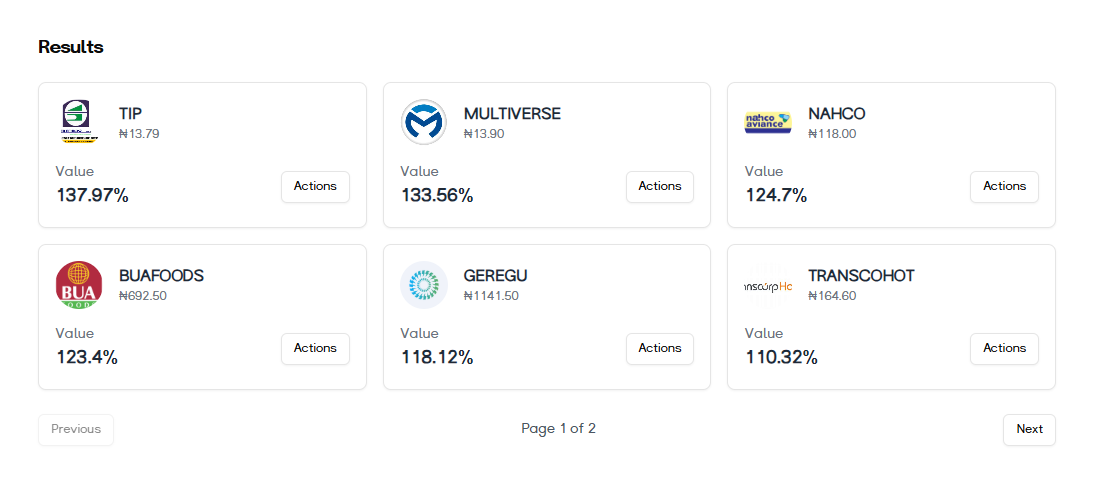Go to the Next results page
The width and height of the screenshot is (1099, 480).
[x=1029, y=430]
